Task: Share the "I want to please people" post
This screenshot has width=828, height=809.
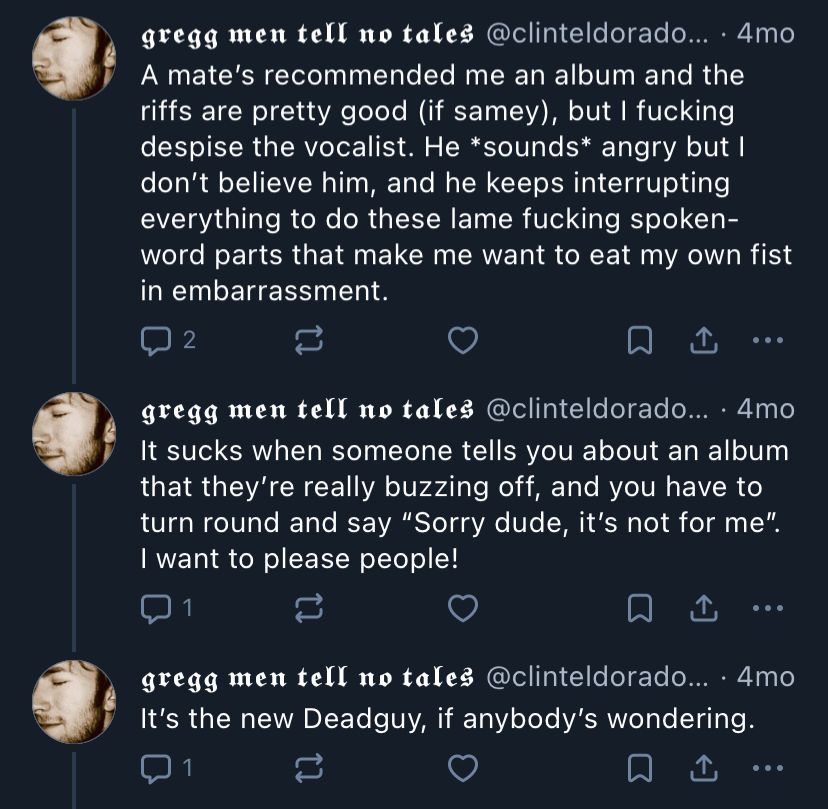Action: pyautogui.click(x=705, y=607)
